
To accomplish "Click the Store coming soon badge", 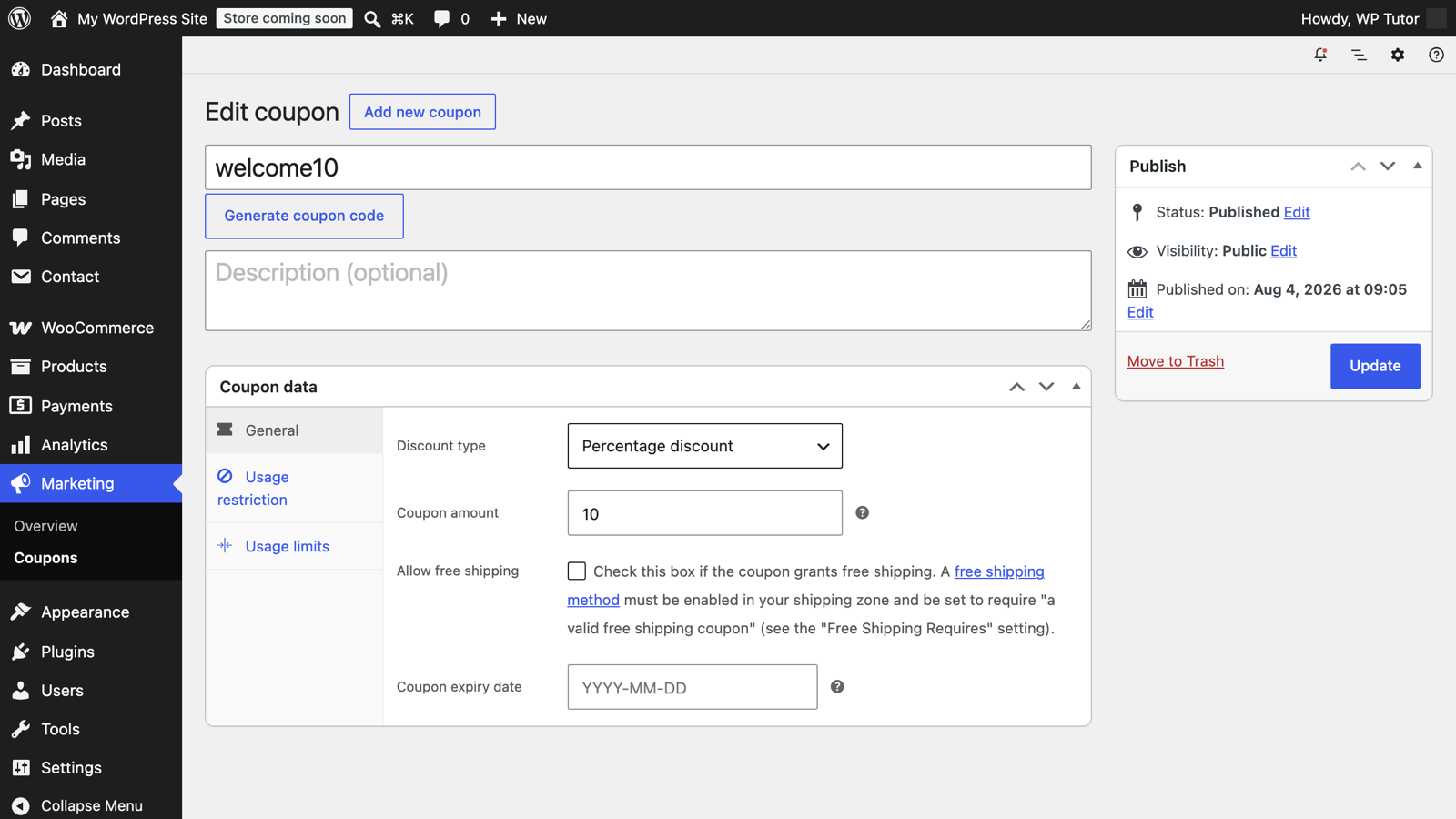I will [x=285, y=18].
